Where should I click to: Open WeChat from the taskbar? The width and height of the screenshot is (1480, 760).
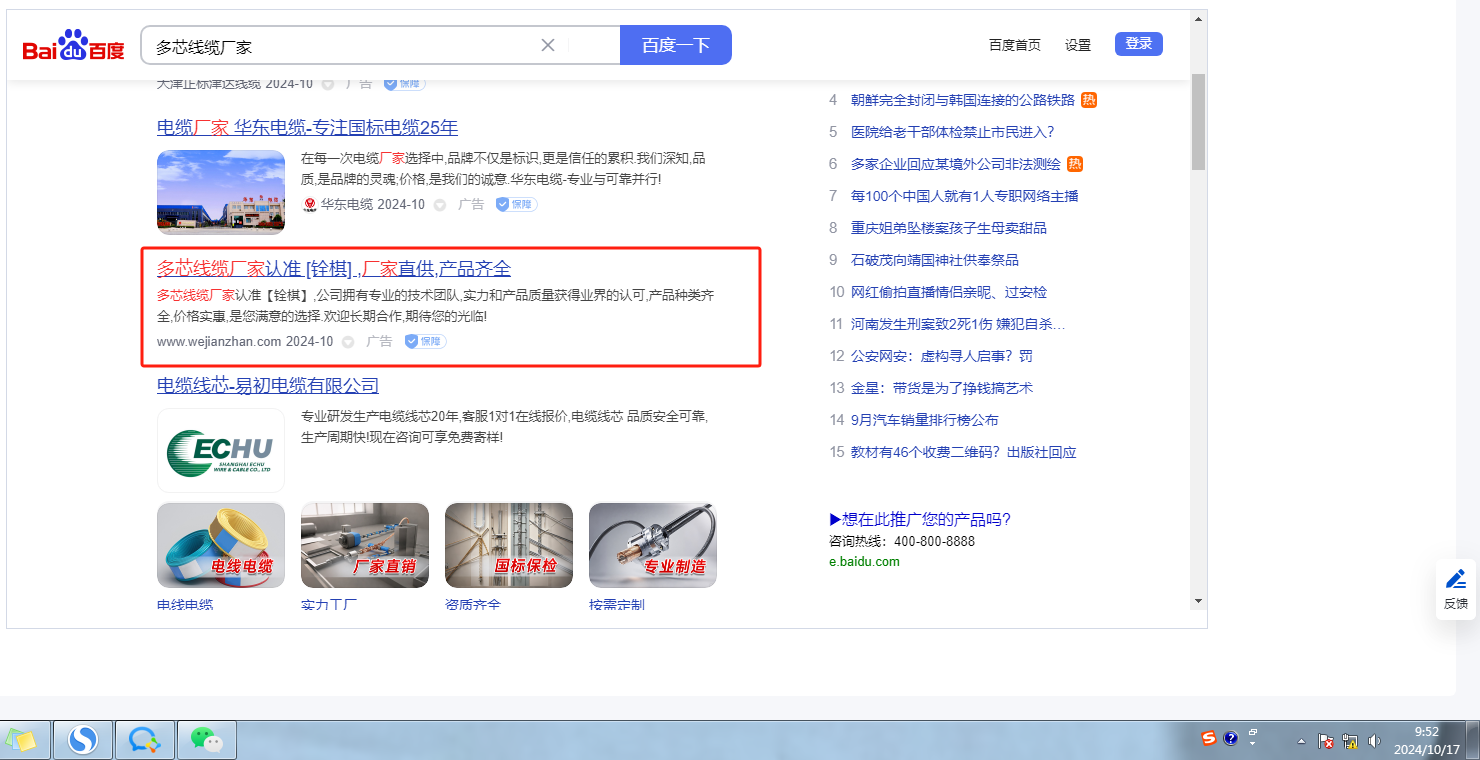[207, 740]
